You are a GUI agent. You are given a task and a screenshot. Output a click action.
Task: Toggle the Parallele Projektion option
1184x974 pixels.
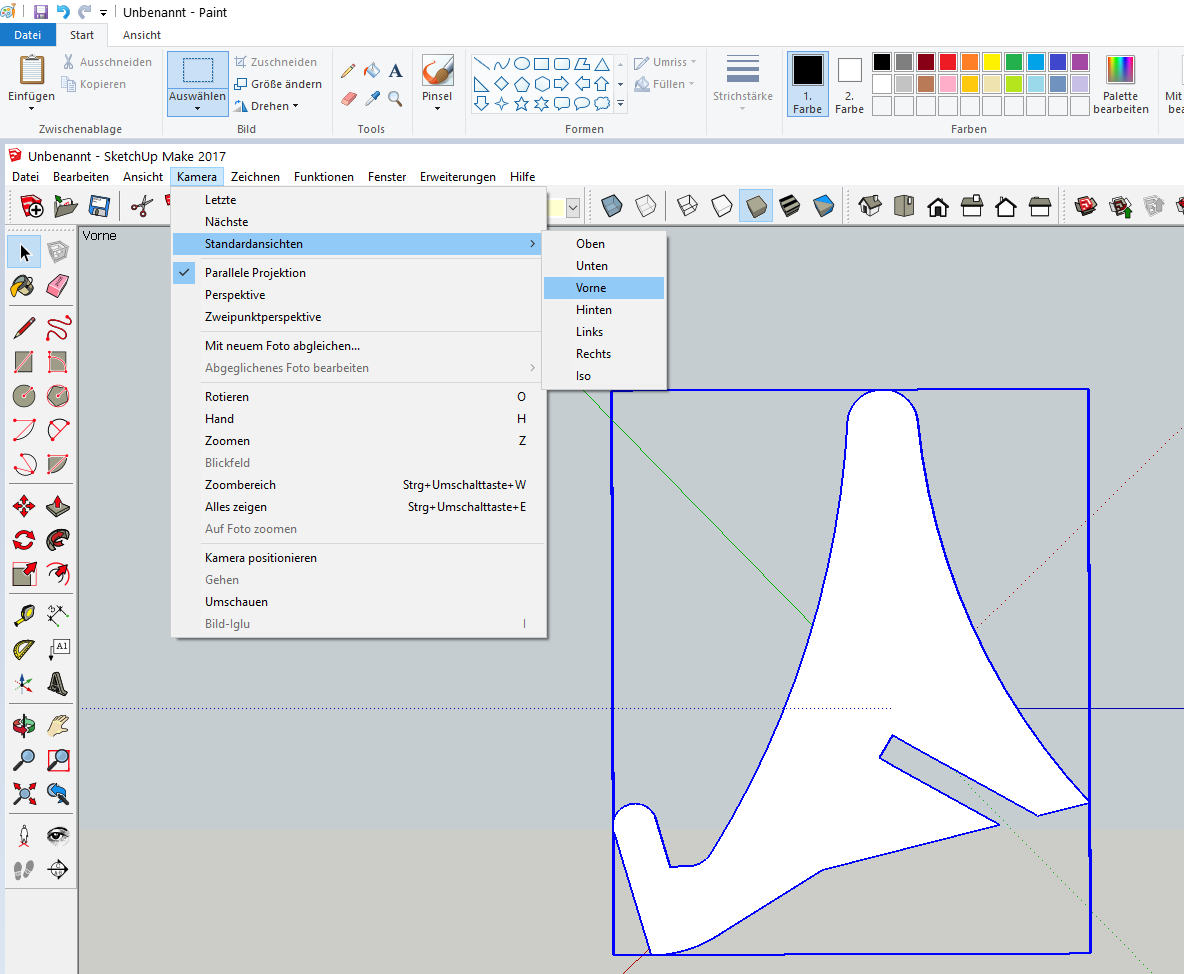pos(255,273)
